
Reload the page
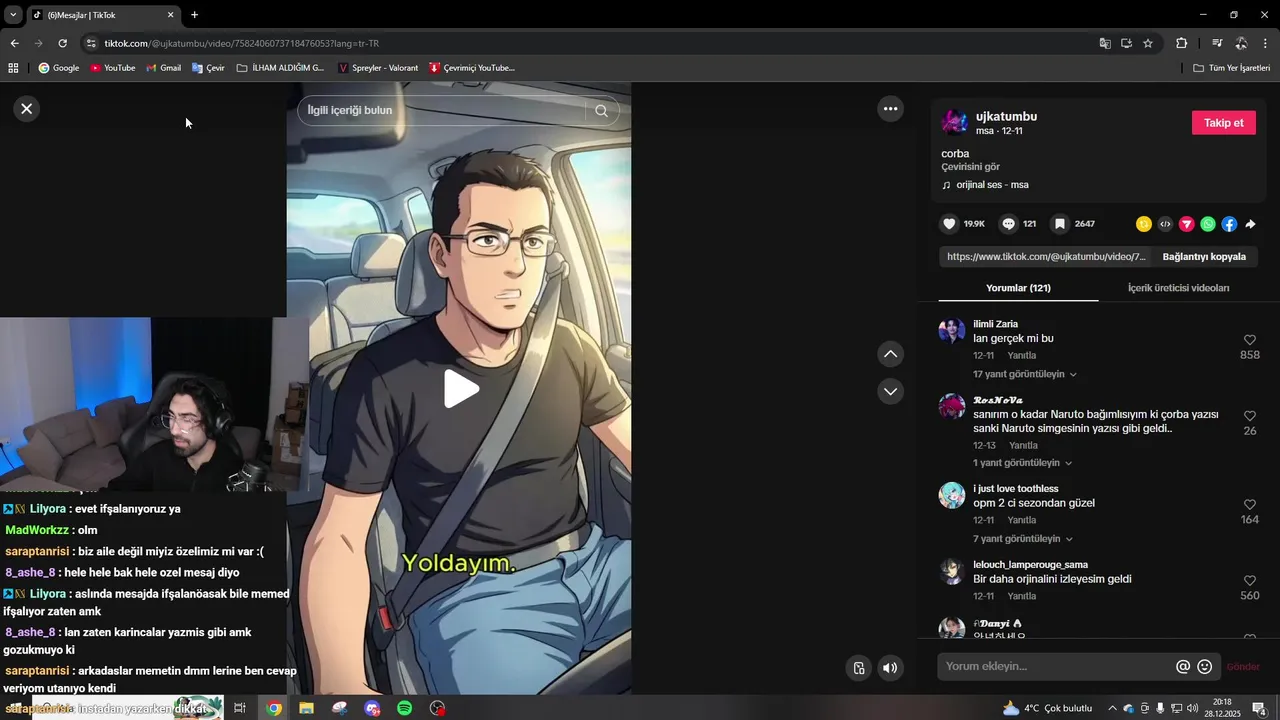tap(62, 43)
